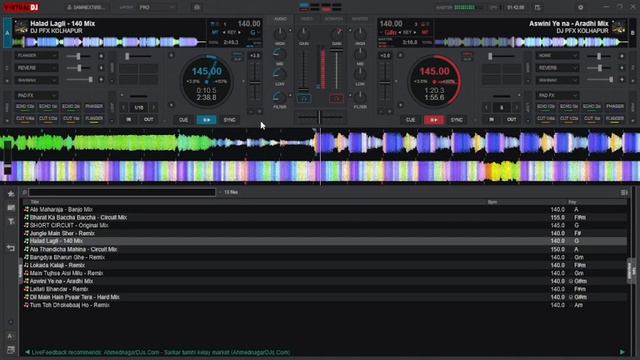Open the left deck FLANGER effect dropdown
Viewport: 640px width, 360px height.
(x=36, y=56)
